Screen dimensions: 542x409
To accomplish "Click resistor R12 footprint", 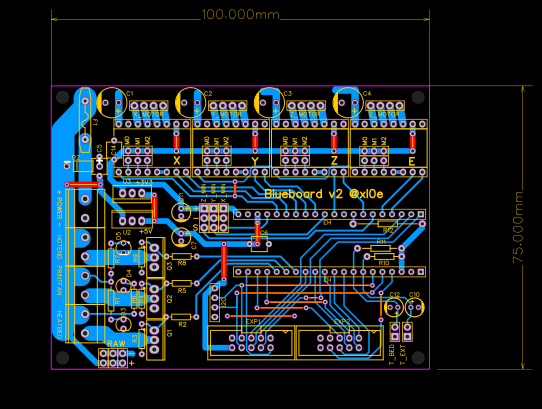I will [387, 224].
